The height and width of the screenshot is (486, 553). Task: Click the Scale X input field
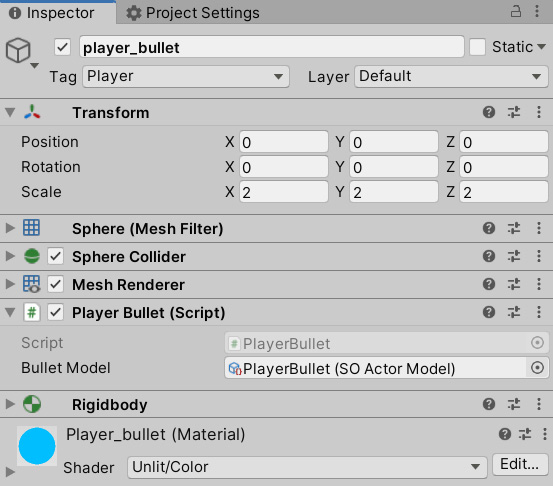284,192
